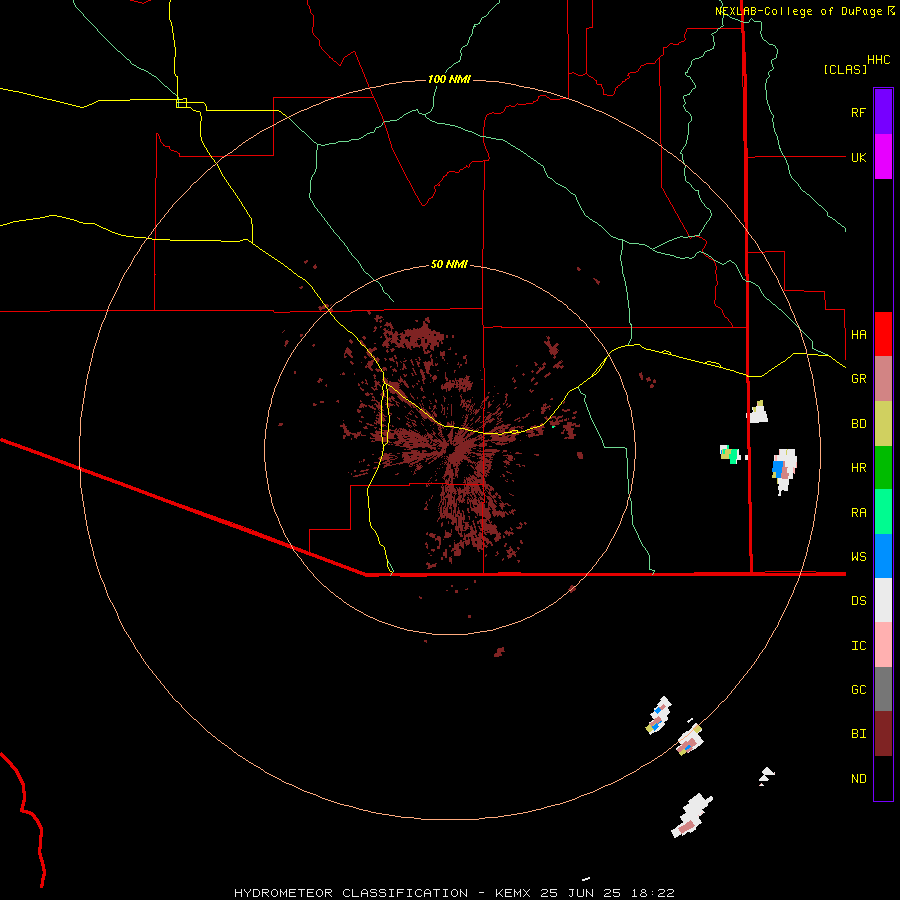Click the '100 NMI' range ring label
This screenshot has height=900, width=900.
tap(449, 79)
